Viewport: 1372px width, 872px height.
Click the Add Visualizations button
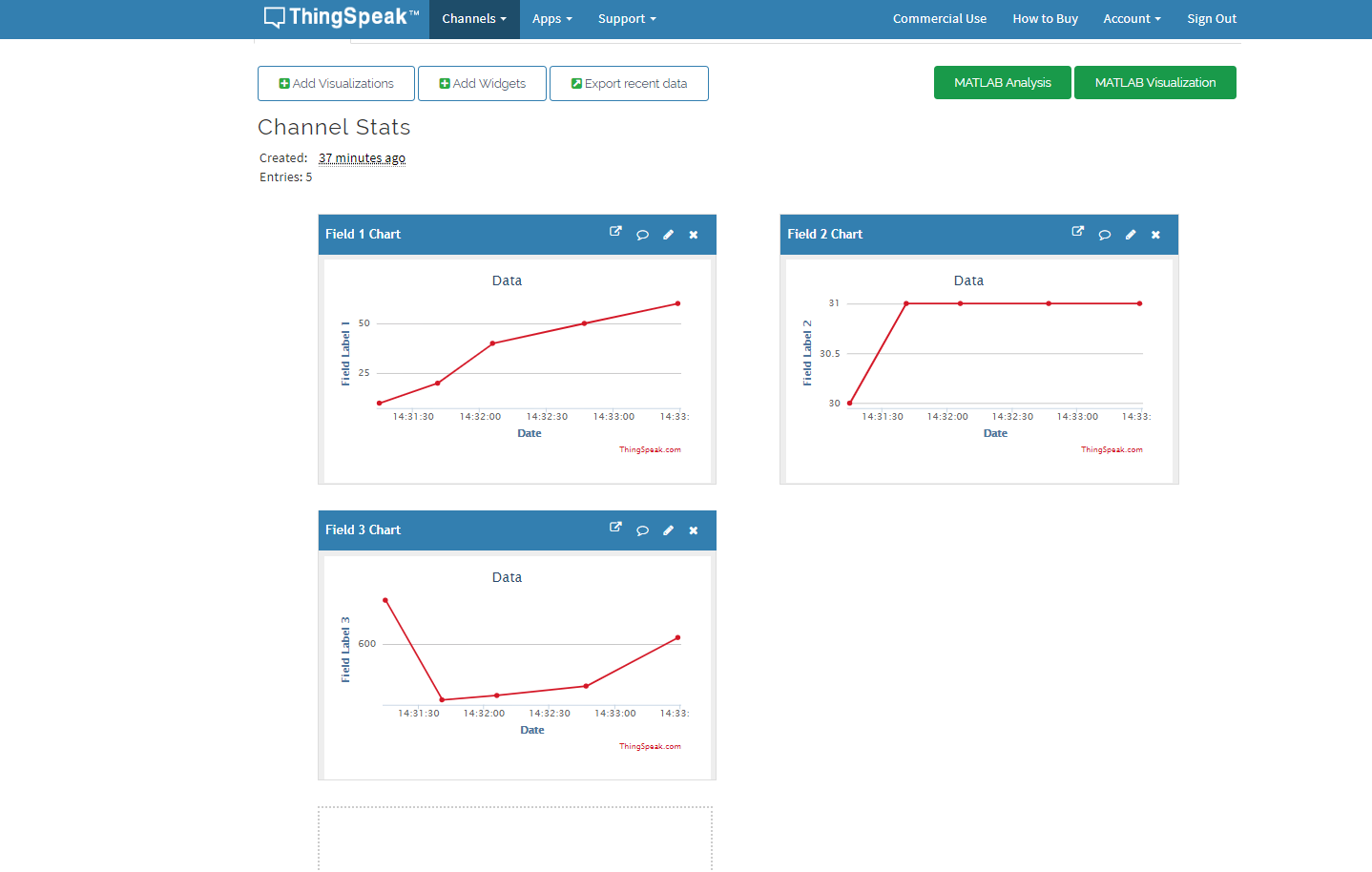click(336, 84)
